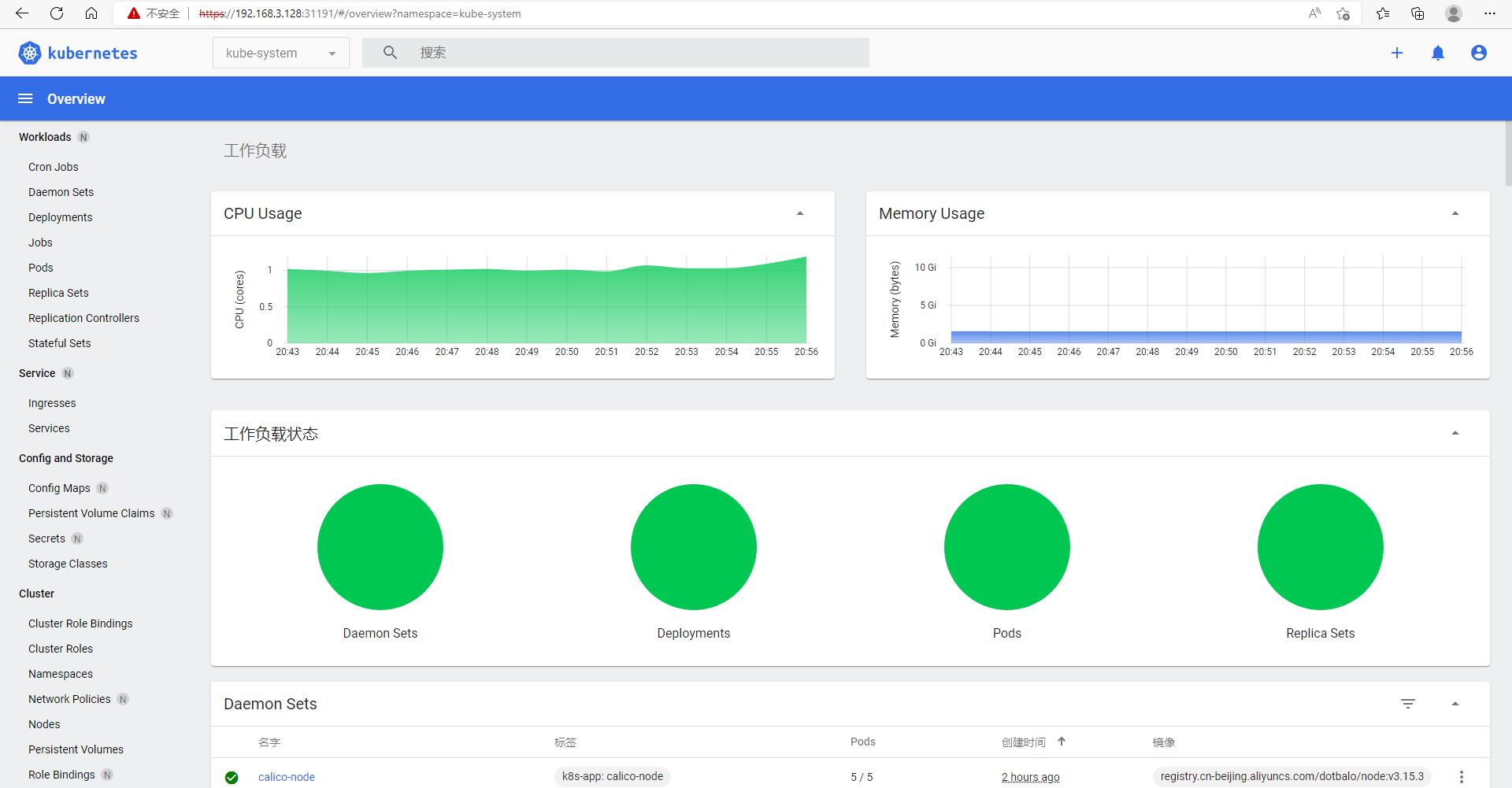Navigate to Daemon Sets in sidebar
1512x788 pixels.
coord(61,192)
